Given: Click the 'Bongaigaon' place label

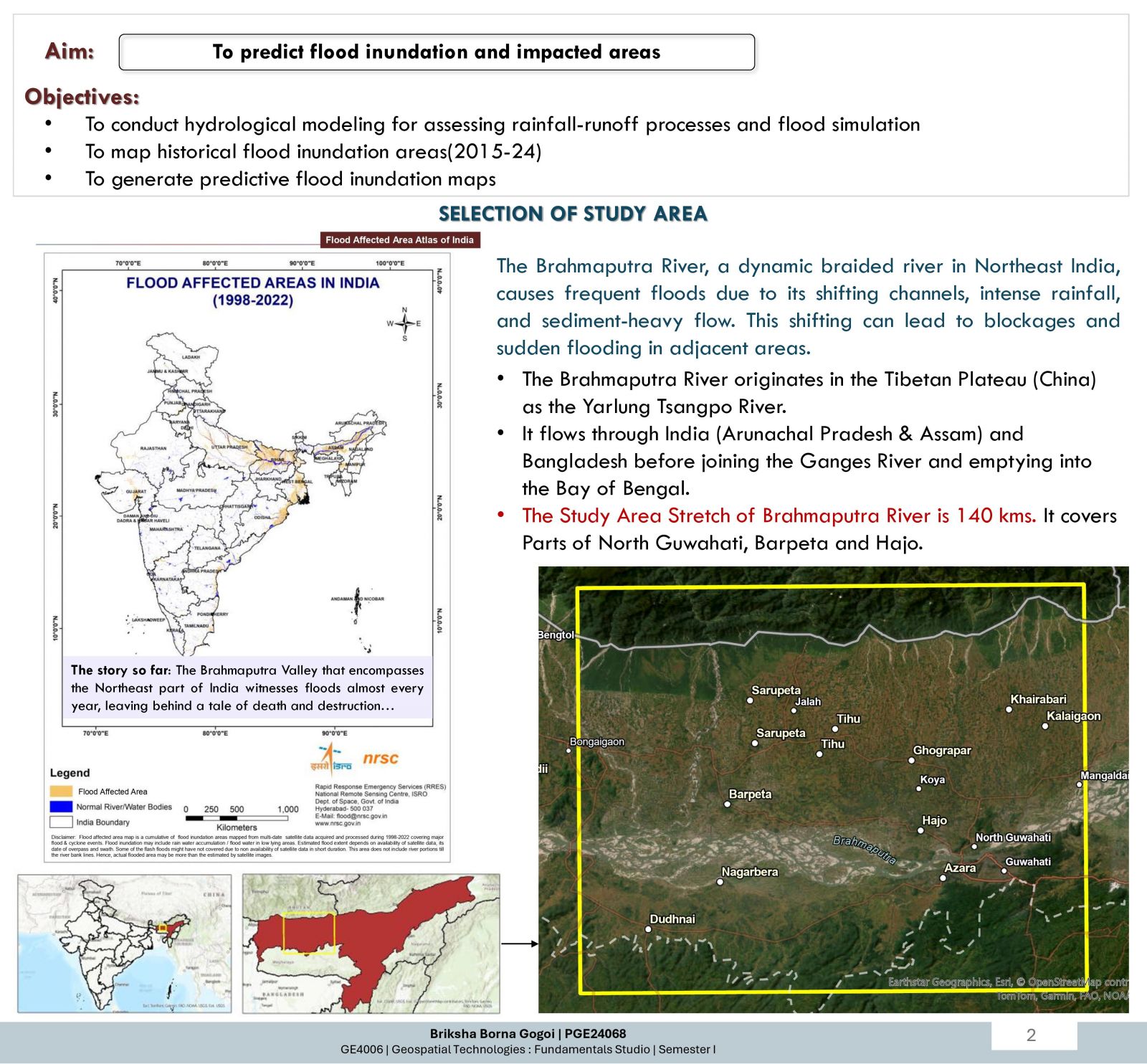Looking at the screenshot, I should [596, 742].
